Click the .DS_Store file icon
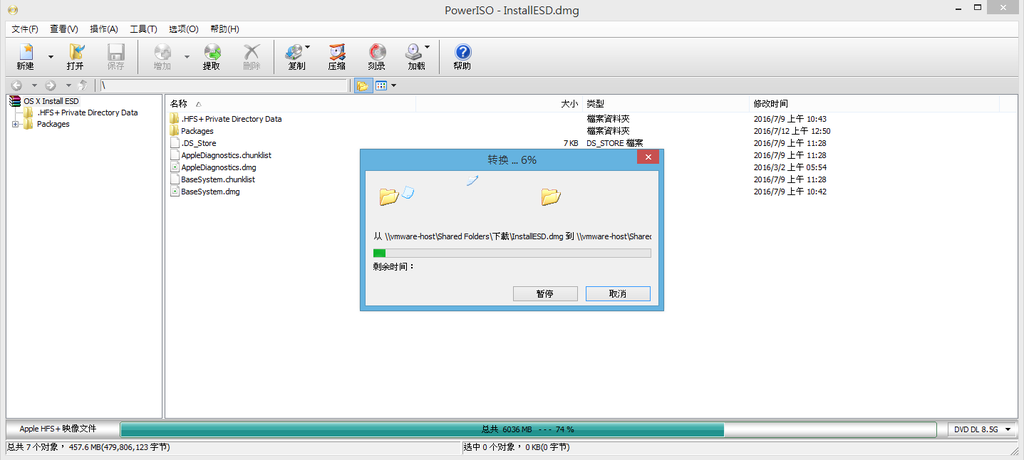1024x460 pixels. tap(174, 143)
